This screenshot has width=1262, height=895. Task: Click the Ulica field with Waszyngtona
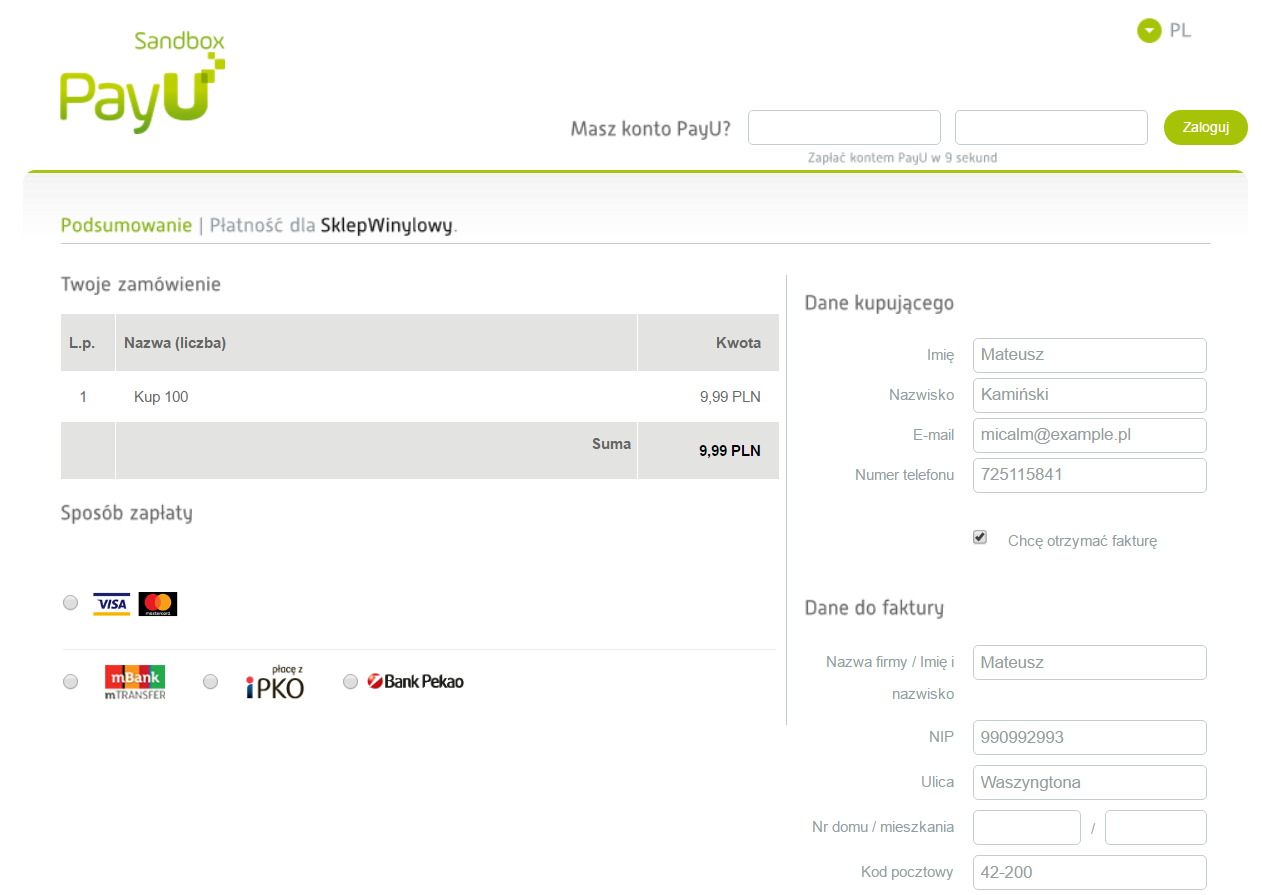coord(1090,782)
